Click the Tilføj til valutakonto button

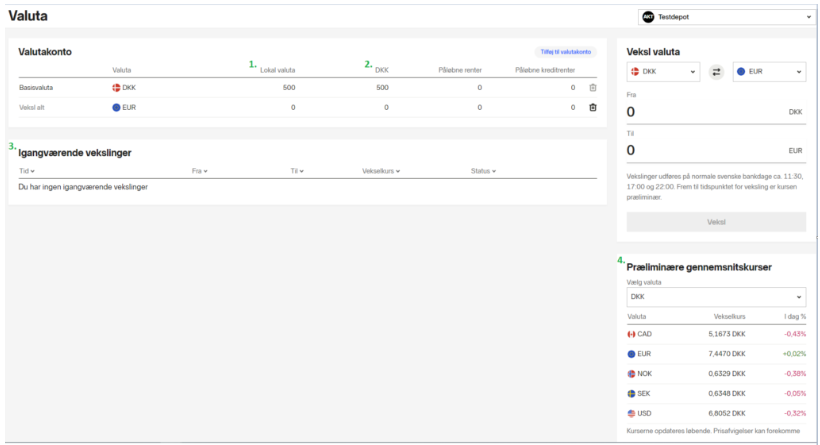click(567, 51)
